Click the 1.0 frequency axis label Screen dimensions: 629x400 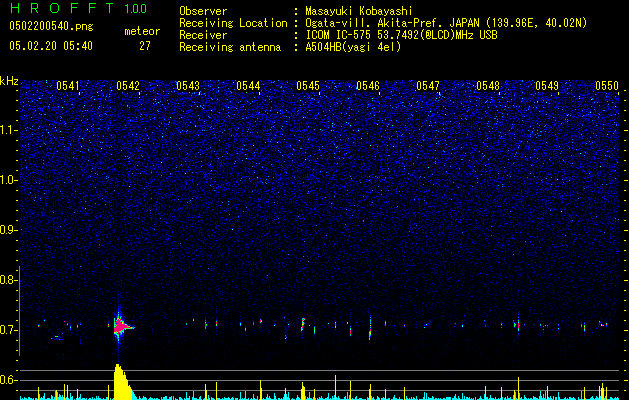pyautogui.click(x=9, y=180)
